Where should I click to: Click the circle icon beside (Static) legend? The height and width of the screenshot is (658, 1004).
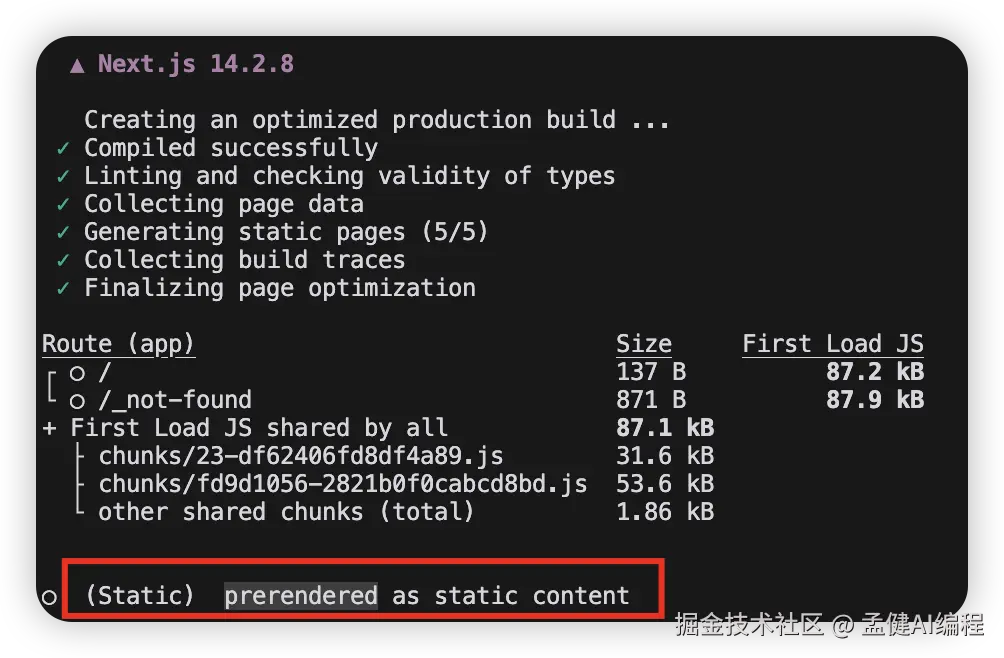tap(49, 597)
